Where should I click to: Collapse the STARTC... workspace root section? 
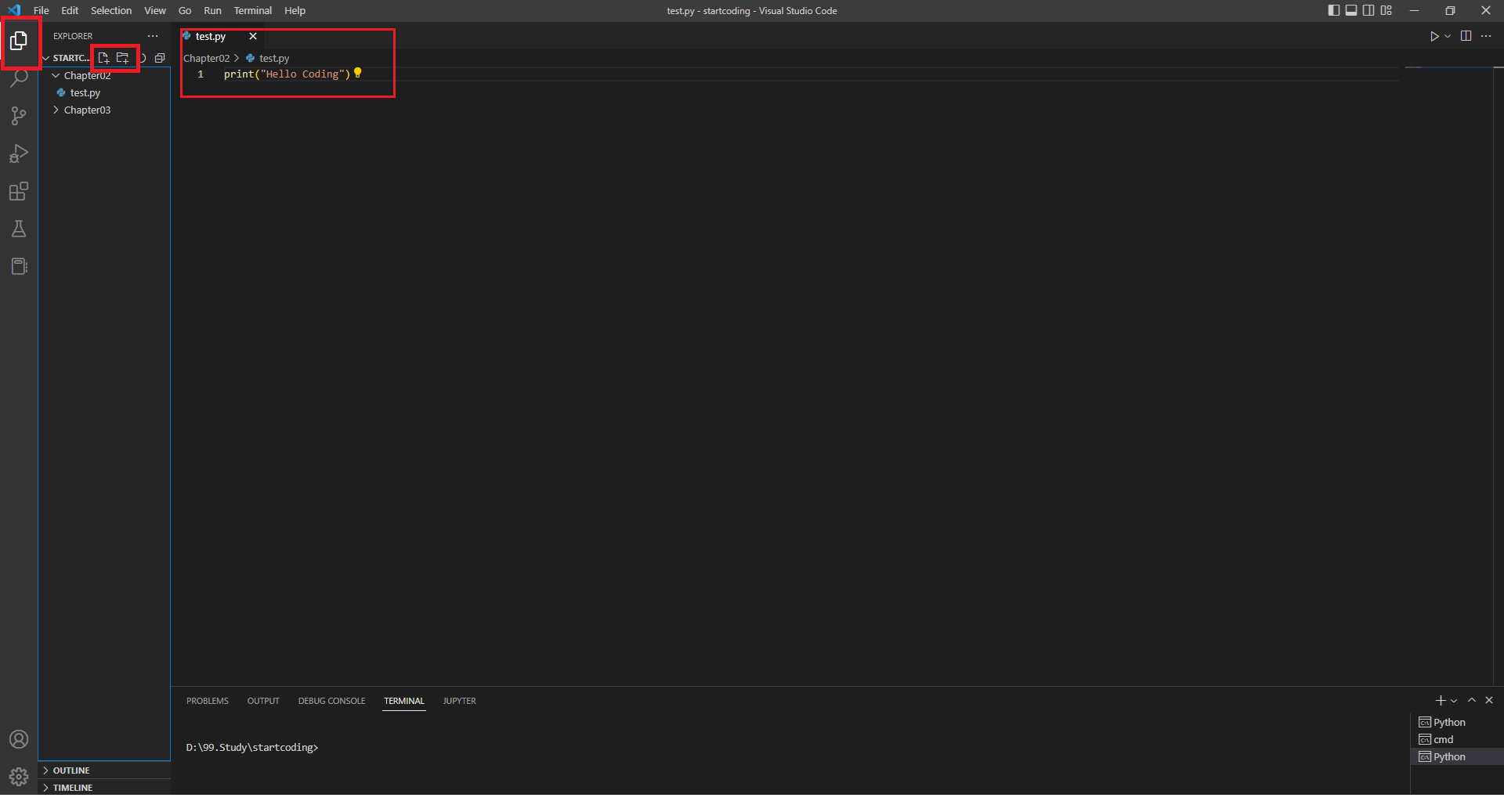67,58
